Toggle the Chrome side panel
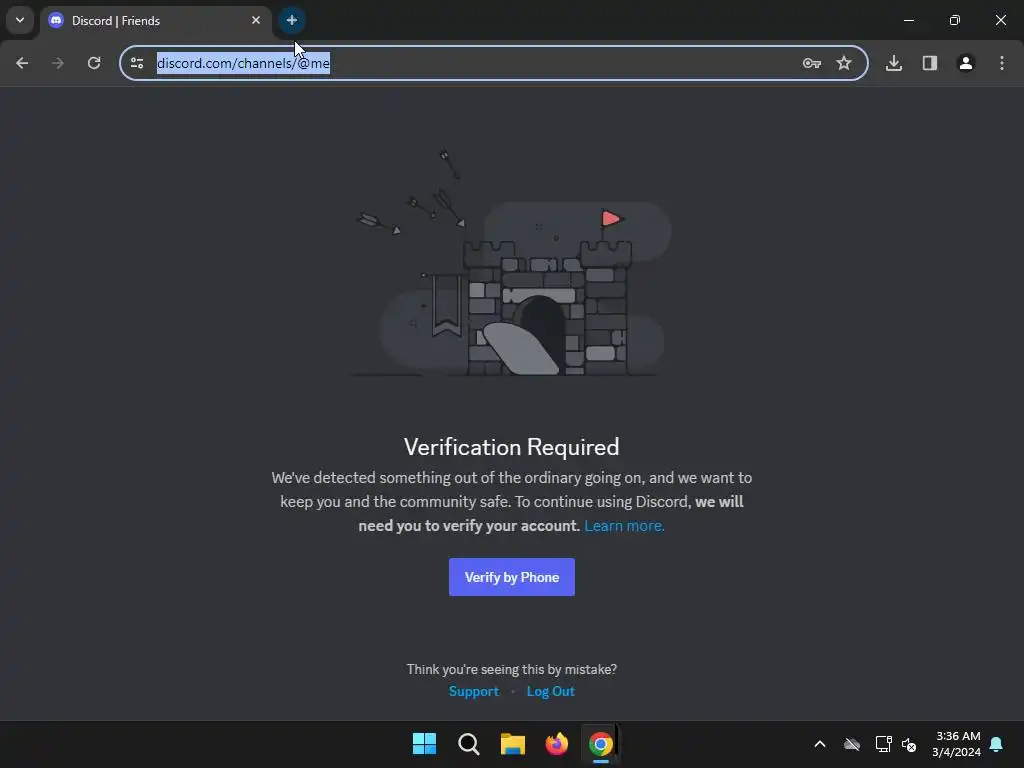This screenshot has height=768, width=1024. [930, 63]
